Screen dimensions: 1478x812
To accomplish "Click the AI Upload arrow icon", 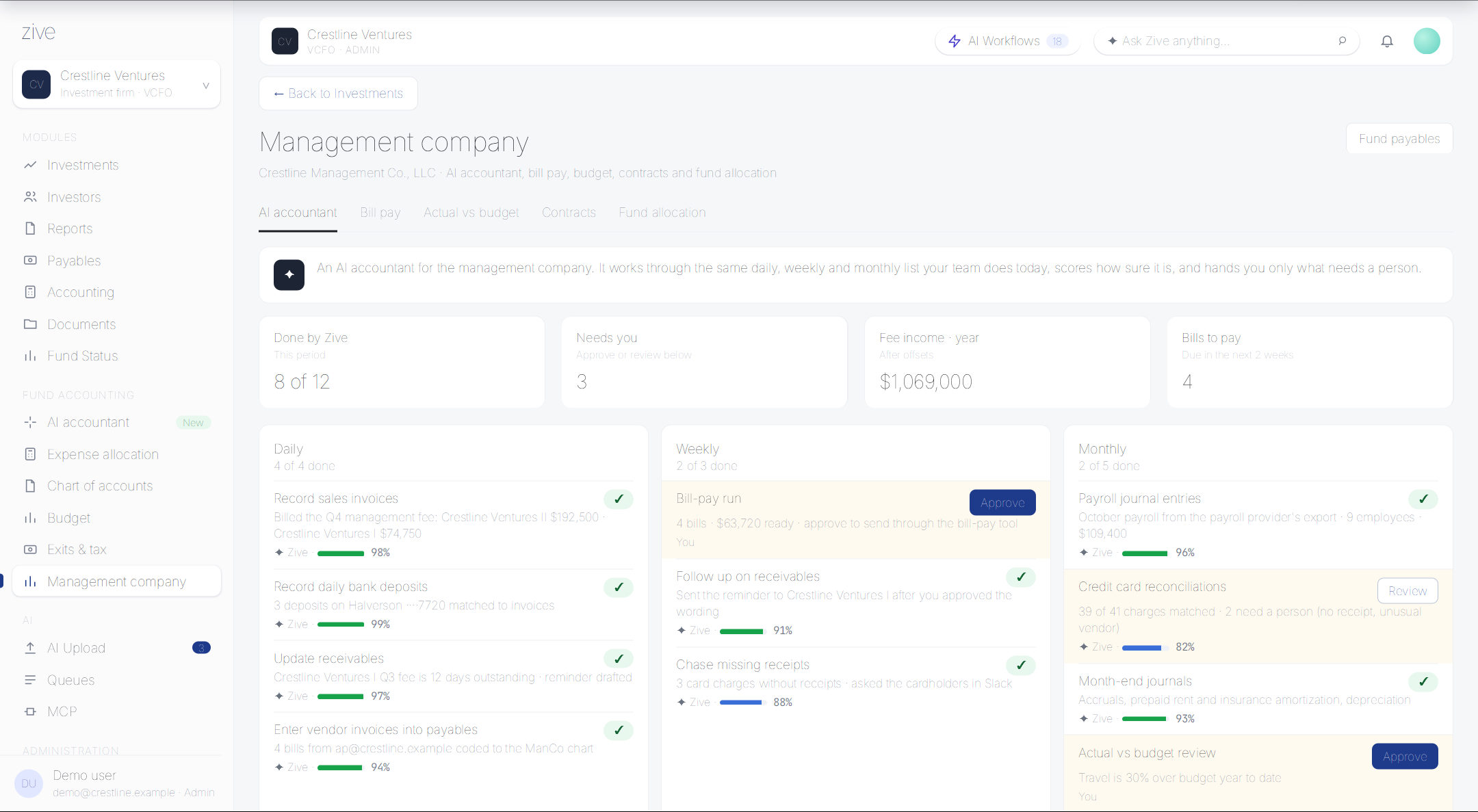I will (30, 648).
